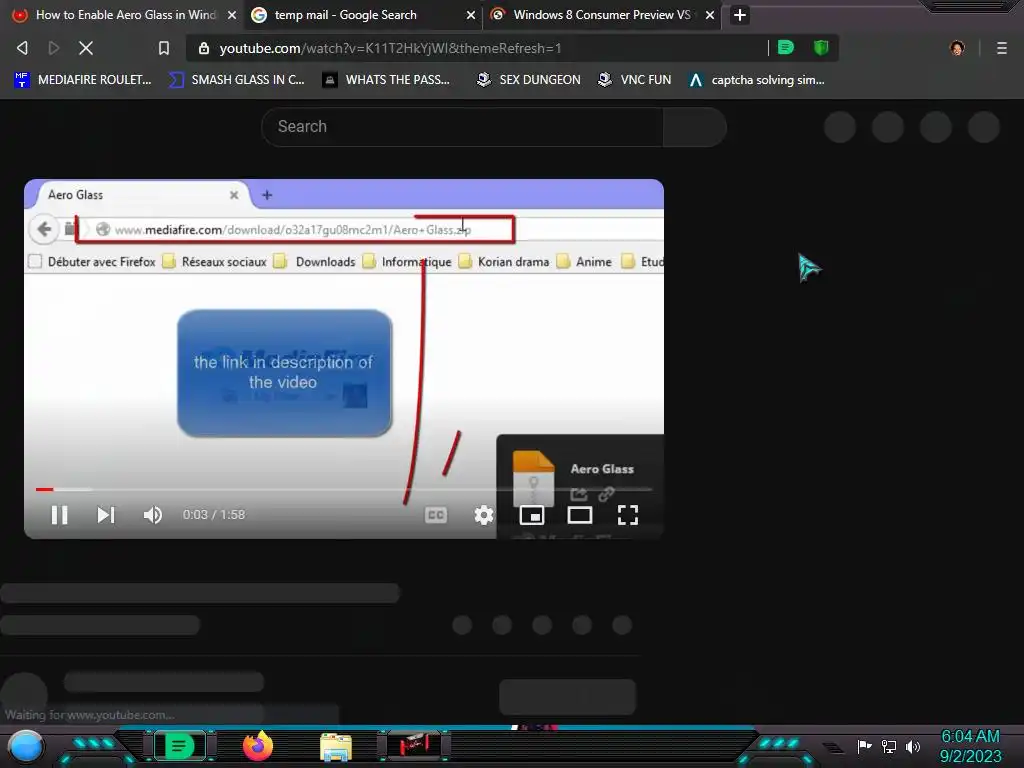Open green chat app in taskbar
This screenshot has height=768, width=1024.
click(x=180, y=746)
